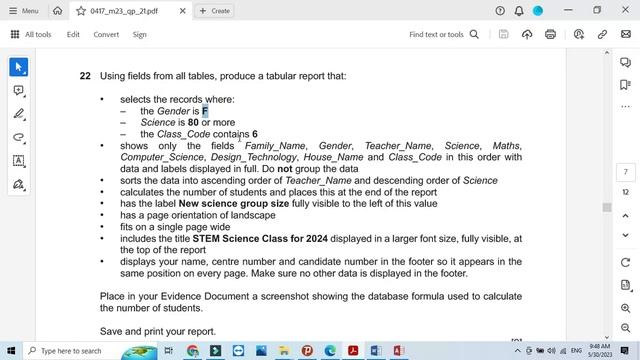Open page display settings icon
The height and width of the screenshot is (360, 640).
coord(625,285)
